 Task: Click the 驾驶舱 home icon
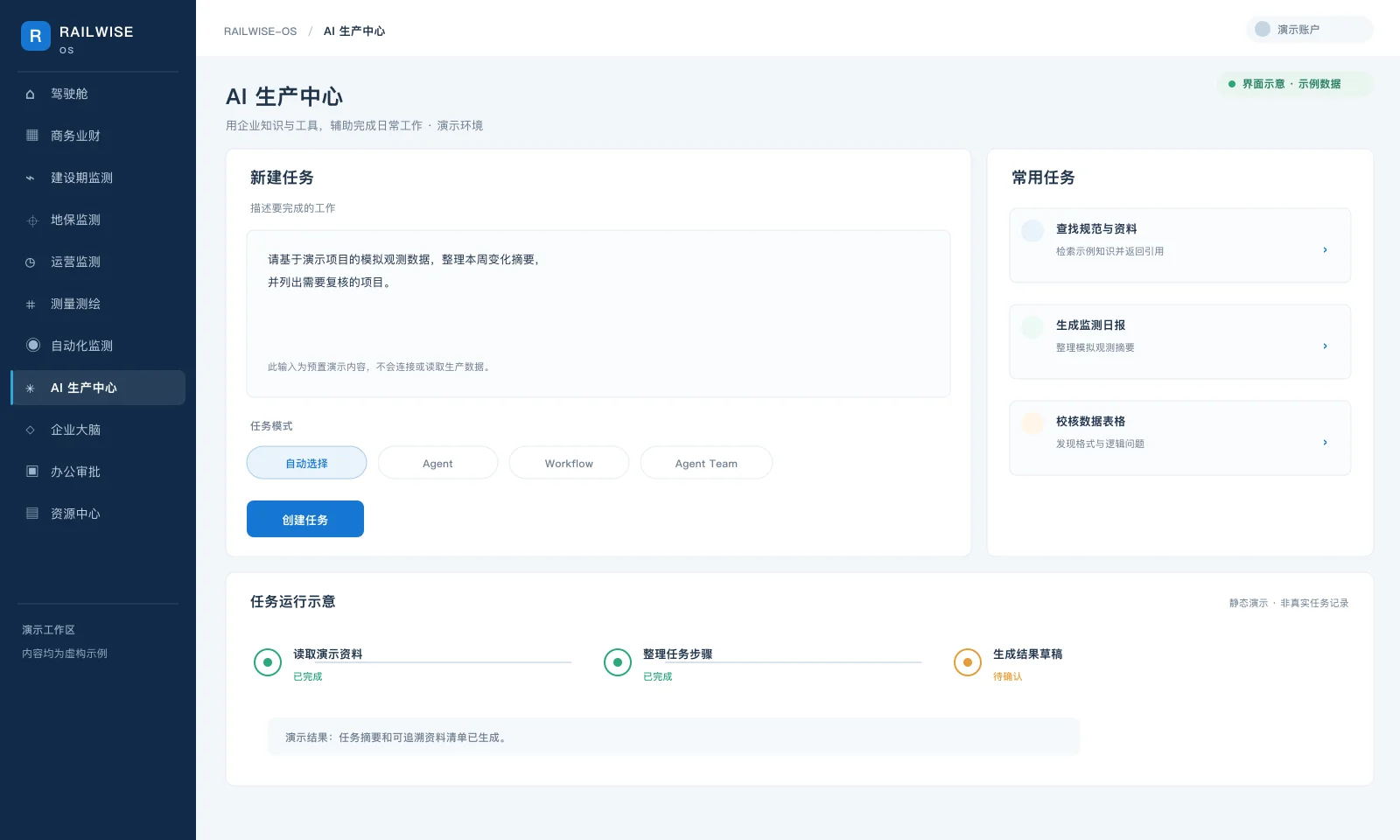pyautogui.click(x=31, y=94)
